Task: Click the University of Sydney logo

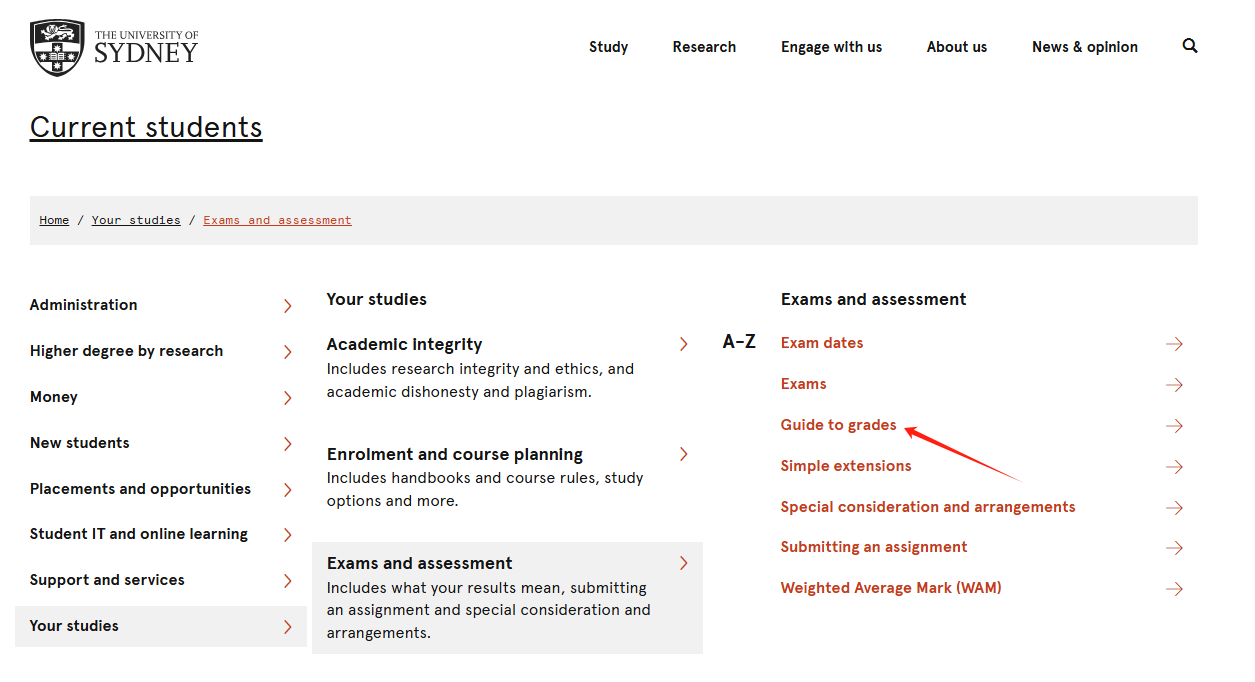Action: pos(114,47)
